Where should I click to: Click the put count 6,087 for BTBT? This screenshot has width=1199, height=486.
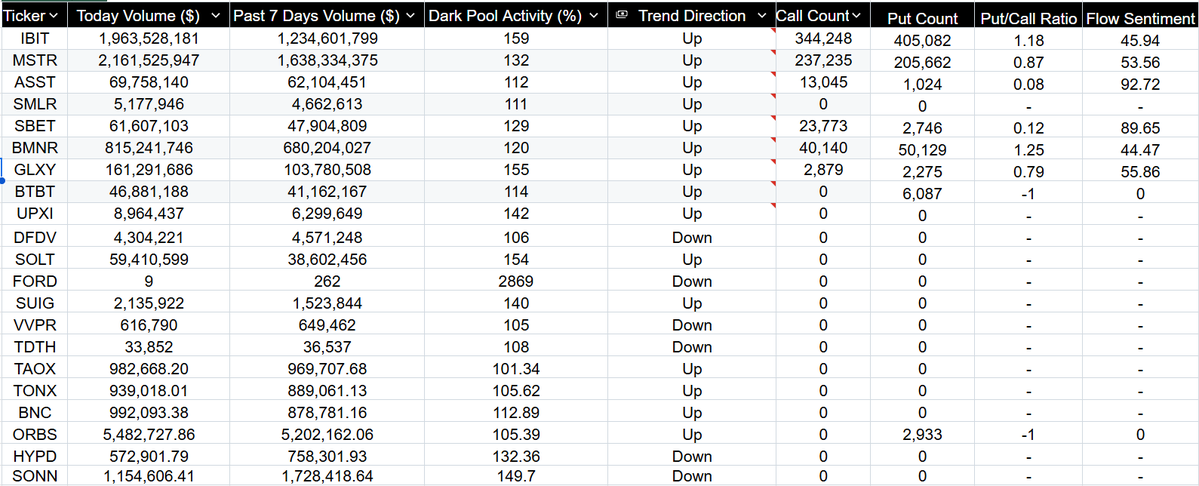tap(922, 194)
